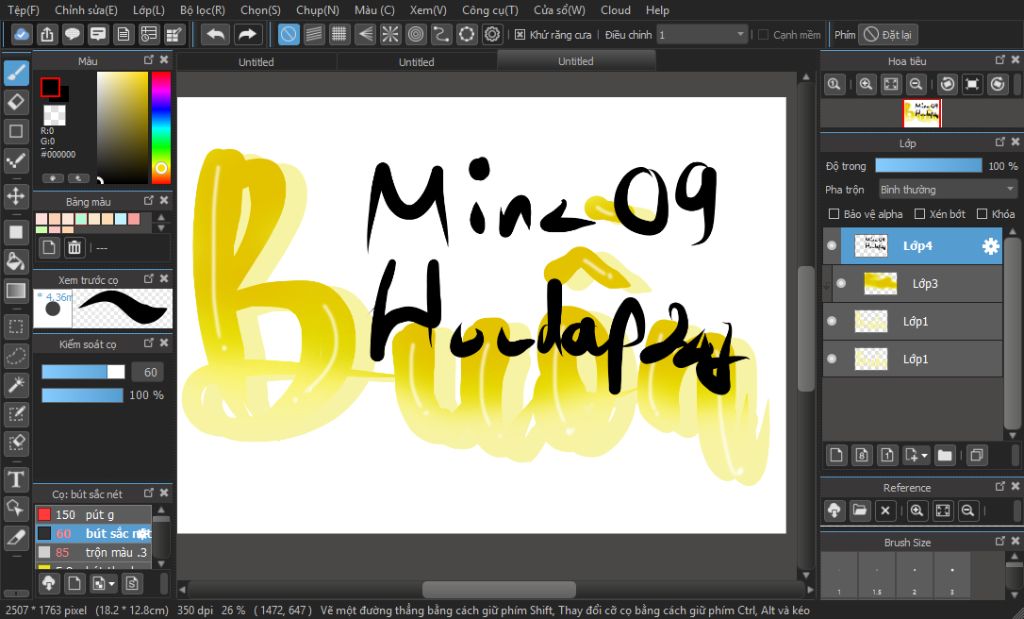Viewport: 1024px width, 619px height.
Task: Click the rainbow hue bar
Action: [161, 127]
